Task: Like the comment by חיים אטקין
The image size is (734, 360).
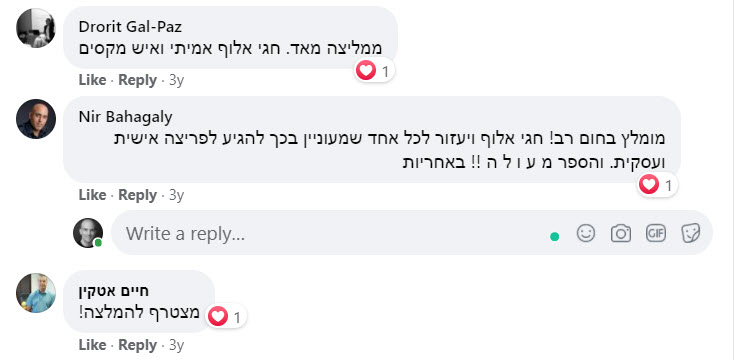Action: pyautogui.click(x=92, y=345)
